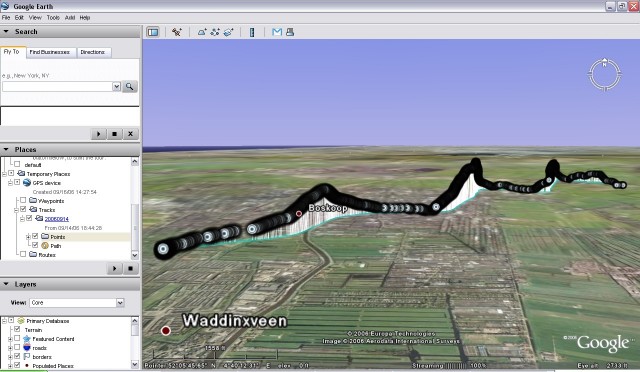Click the Waypoints folder icon
This screenshot has width=640, height=372.
33,200
